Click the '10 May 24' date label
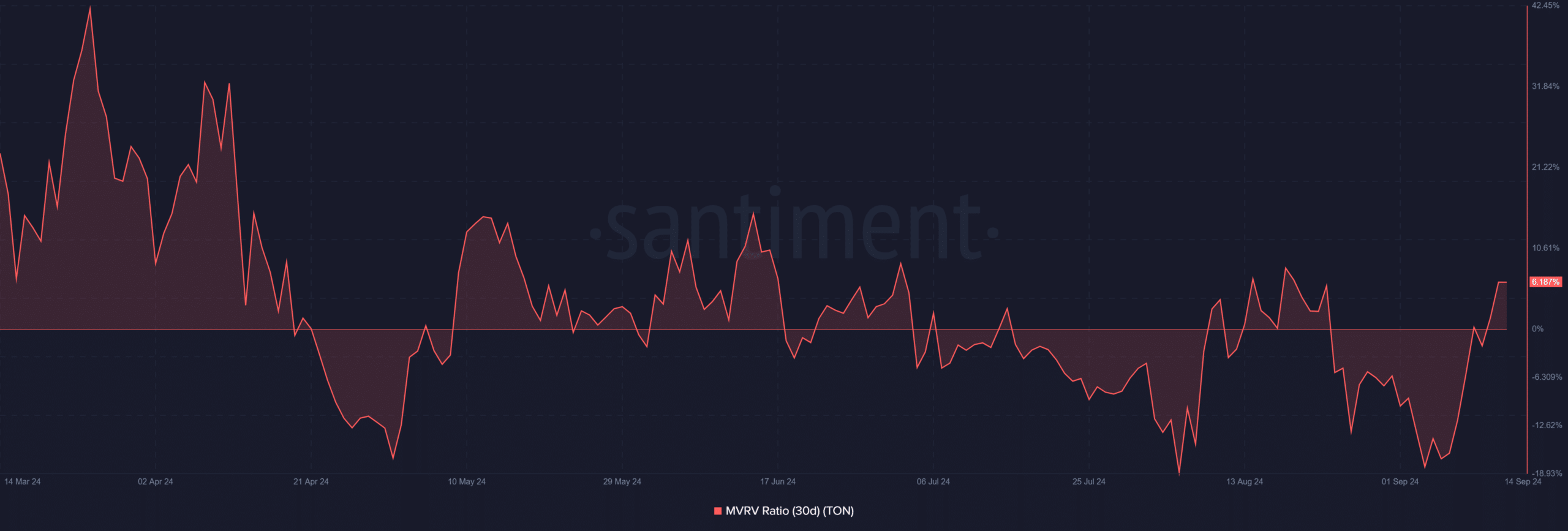 tap(467, 481)
